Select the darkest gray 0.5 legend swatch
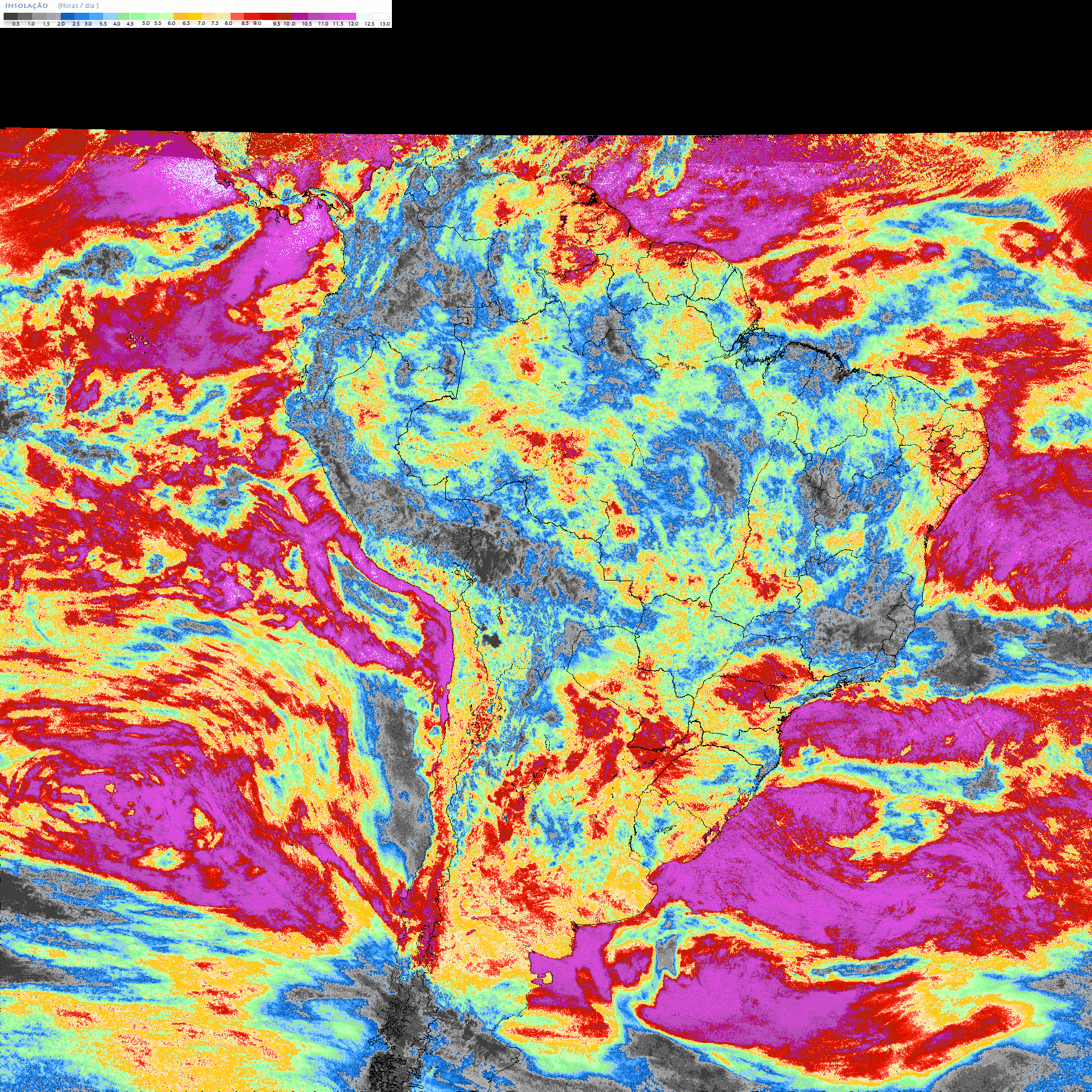 [10, 16]
